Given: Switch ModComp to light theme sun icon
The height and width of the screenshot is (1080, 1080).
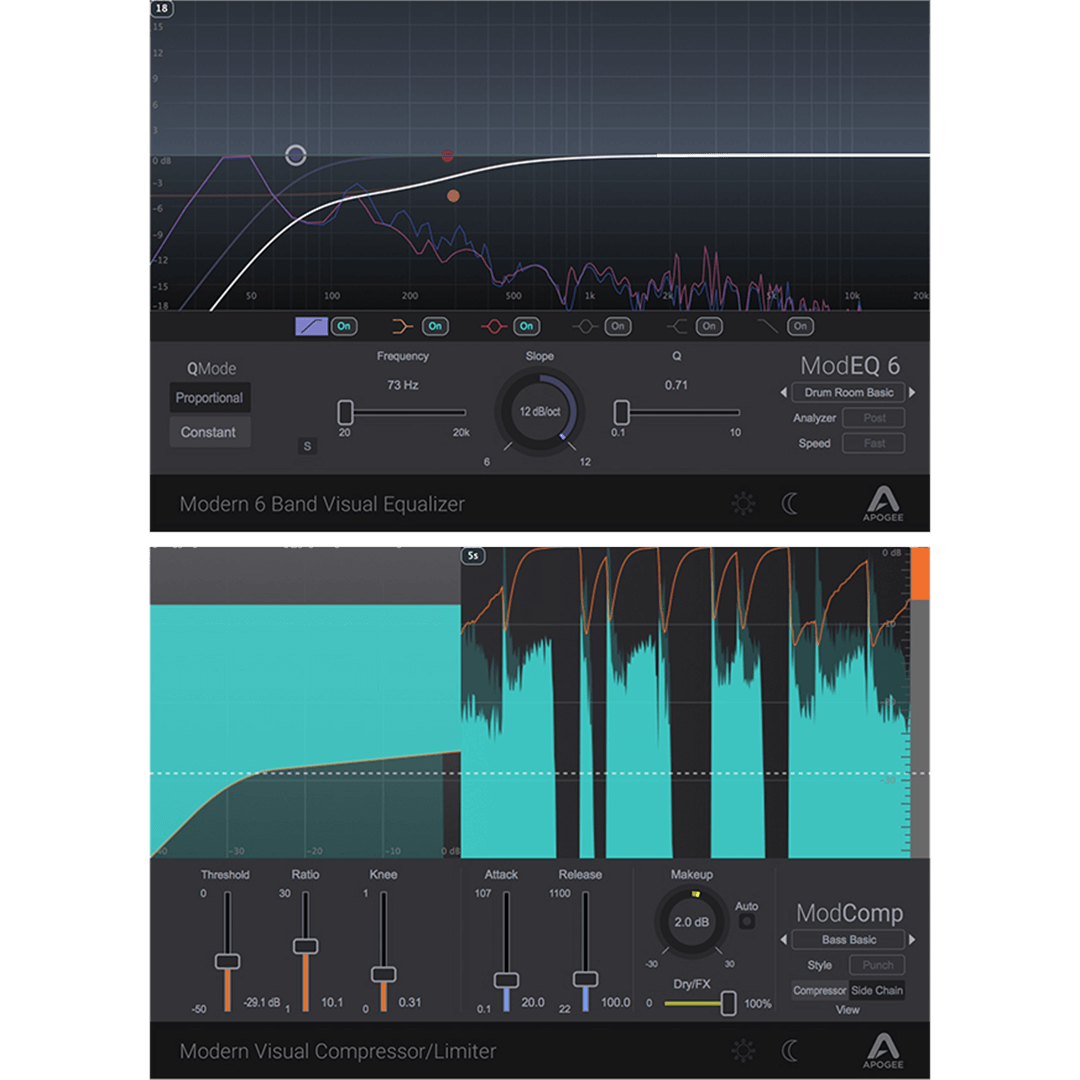Looking at the screenshot, I should pyautogui.click(x=743, y=1051).
